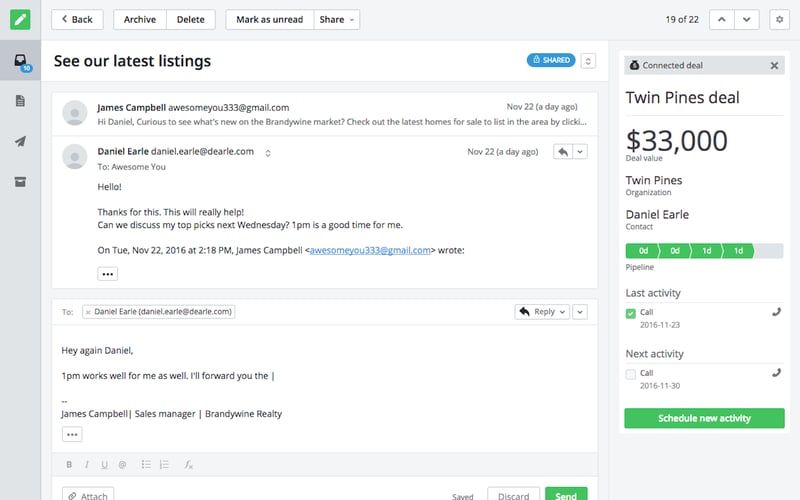The width and height of the screenshot is (800, 500).
Task: Insert a bulleted list
Action: (146, 464)
